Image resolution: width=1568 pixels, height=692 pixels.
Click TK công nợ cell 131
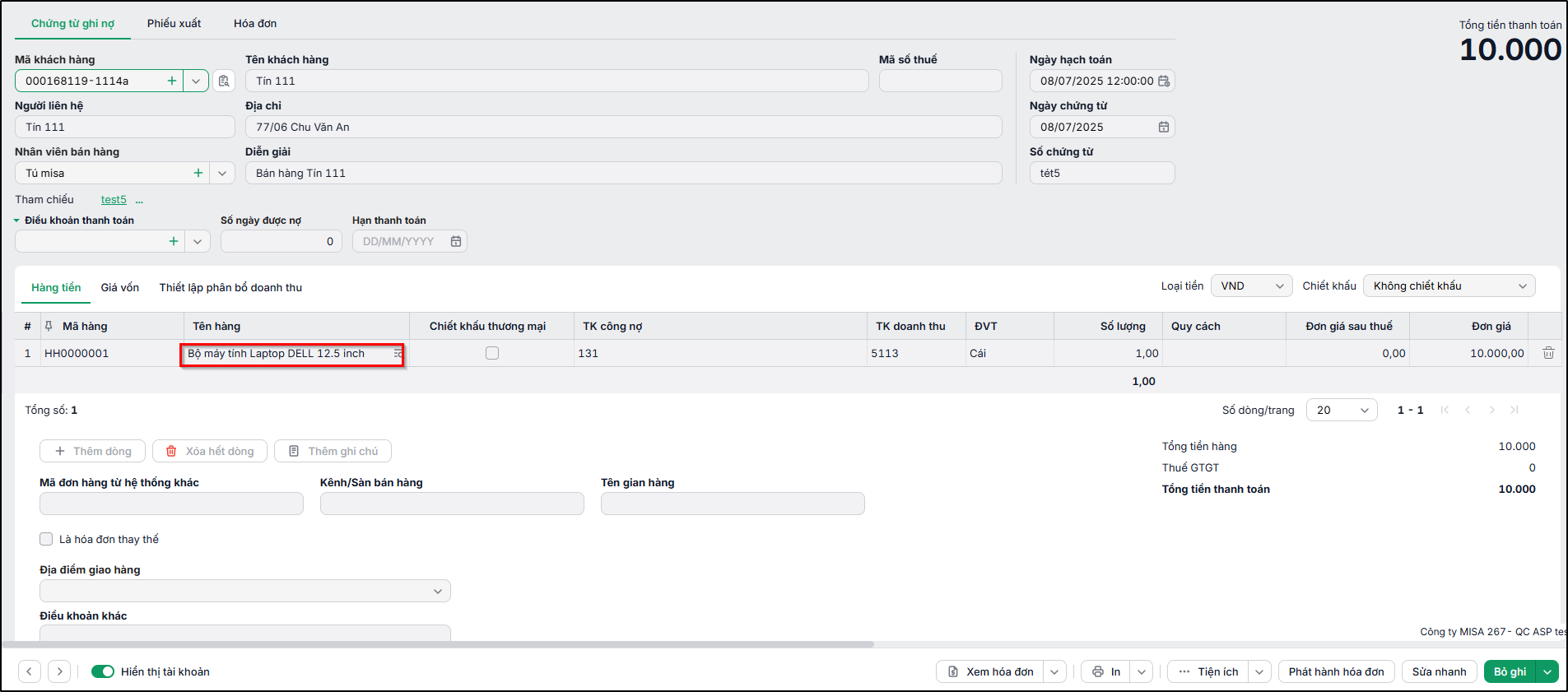point(720,353)
